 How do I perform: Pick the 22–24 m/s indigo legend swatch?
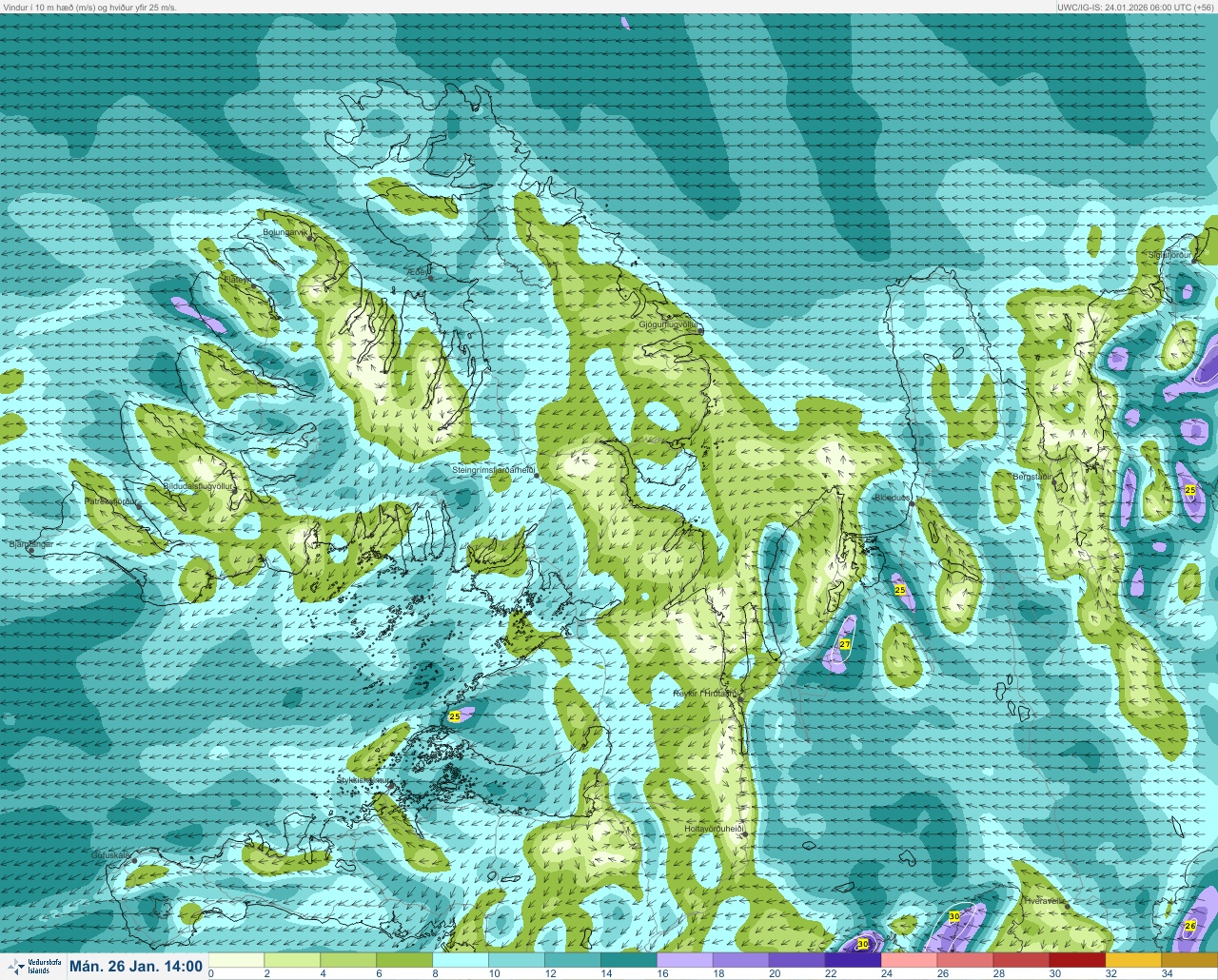(x=854, y=960)
